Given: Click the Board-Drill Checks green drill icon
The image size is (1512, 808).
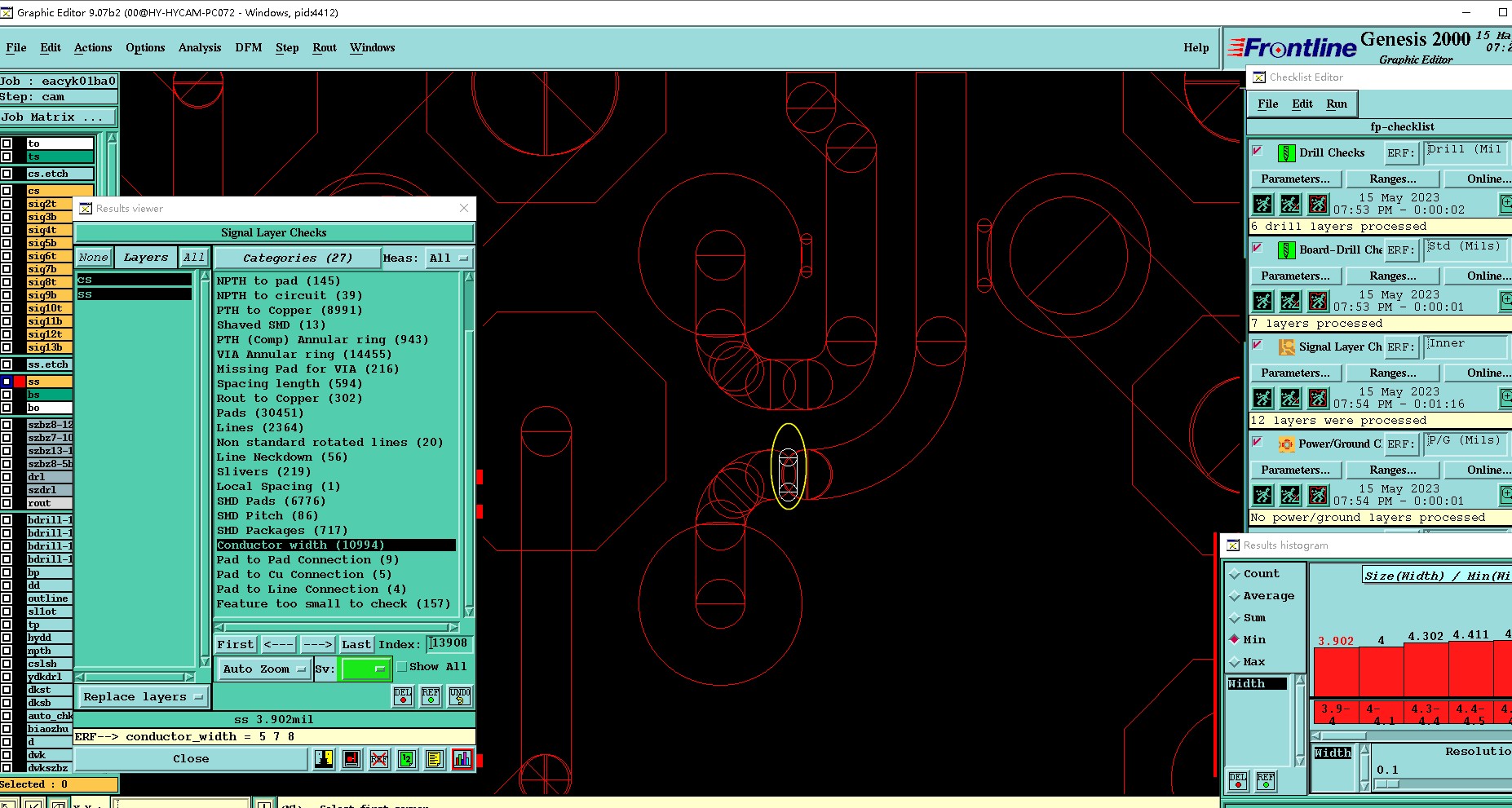Looking at the screenshot, I should click(1286, 250).
